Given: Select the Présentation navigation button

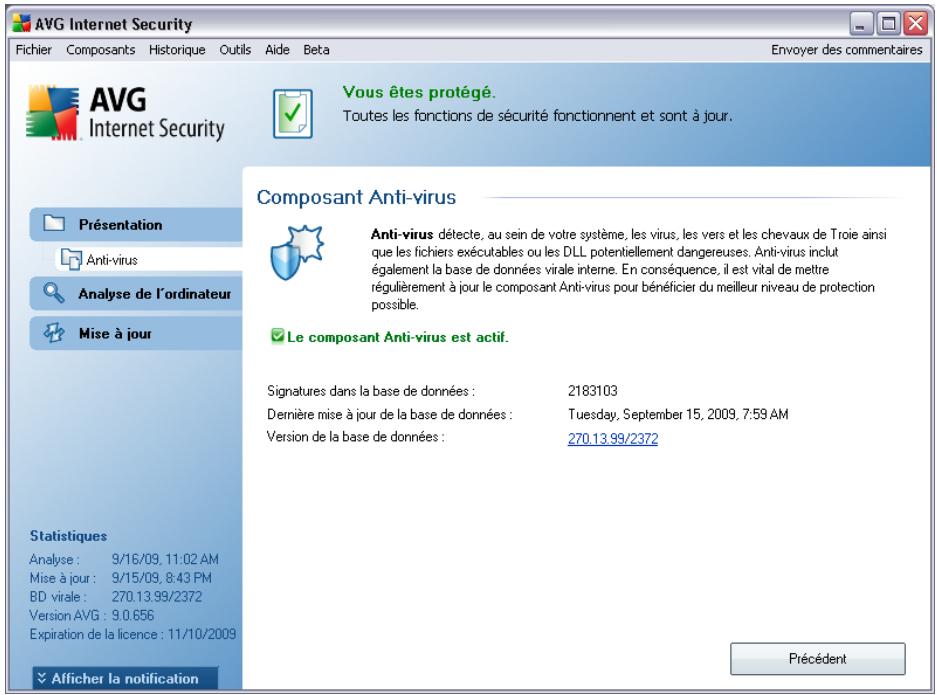Looking at the screenshot, I should click(136, 225).
